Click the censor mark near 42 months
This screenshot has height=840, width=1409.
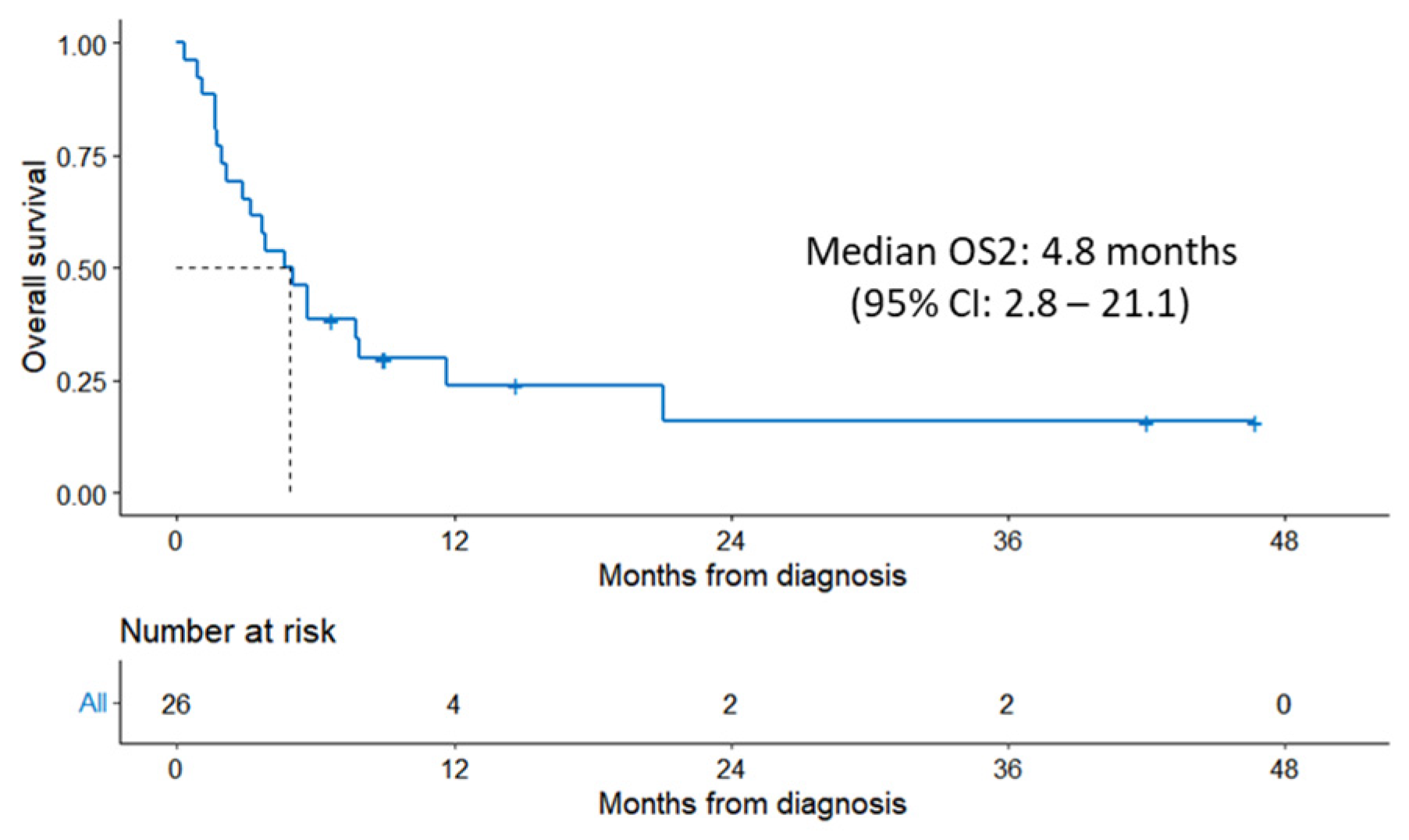tap(1145, 422)
